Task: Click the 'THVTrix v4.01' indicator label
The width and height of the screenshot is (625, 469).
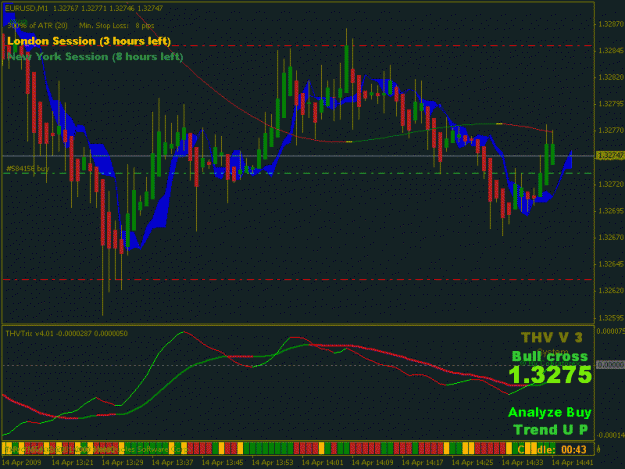Action: tap(30, 333)
